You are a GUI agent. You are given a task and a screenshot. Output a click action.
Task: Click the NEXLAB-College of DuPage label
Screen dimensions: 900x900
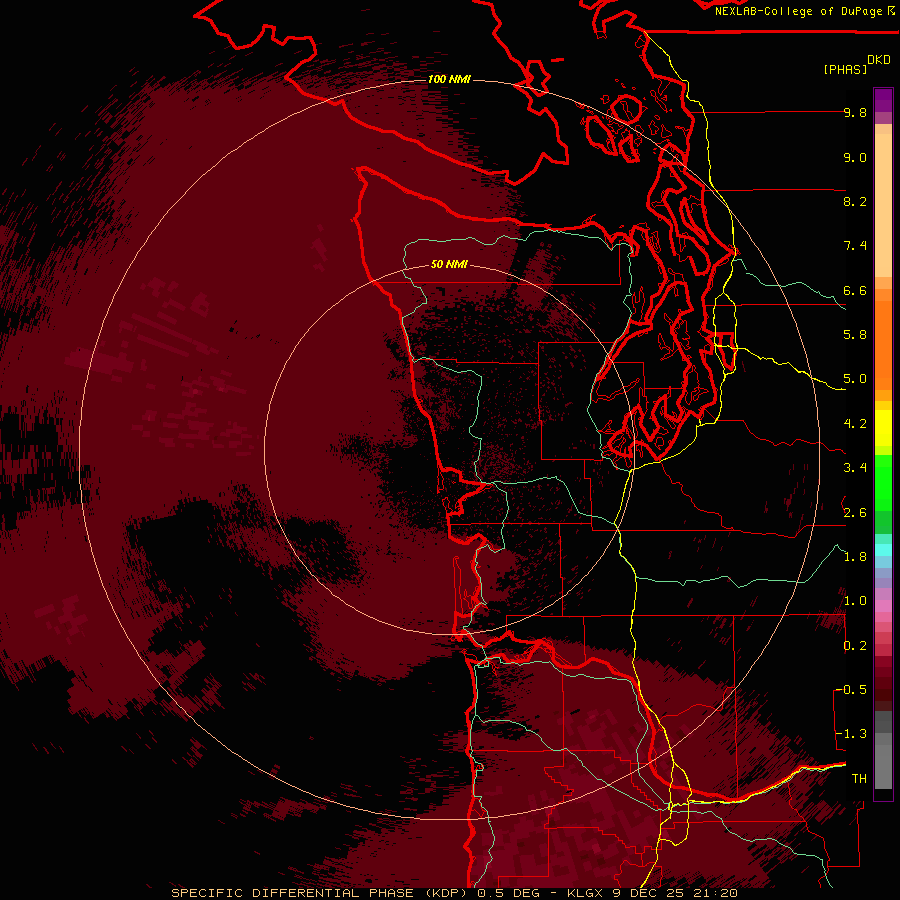[798, 11]
